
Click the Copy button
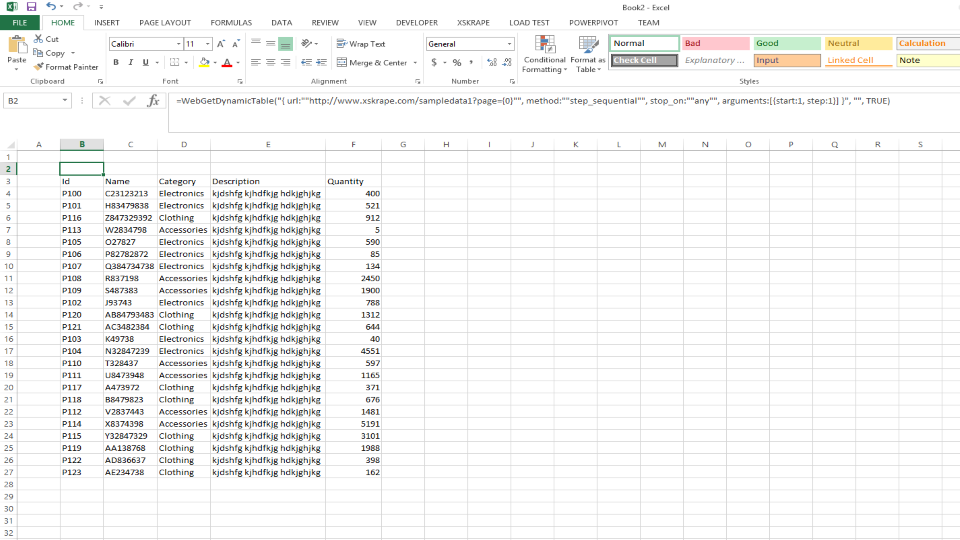pos(48,53)
